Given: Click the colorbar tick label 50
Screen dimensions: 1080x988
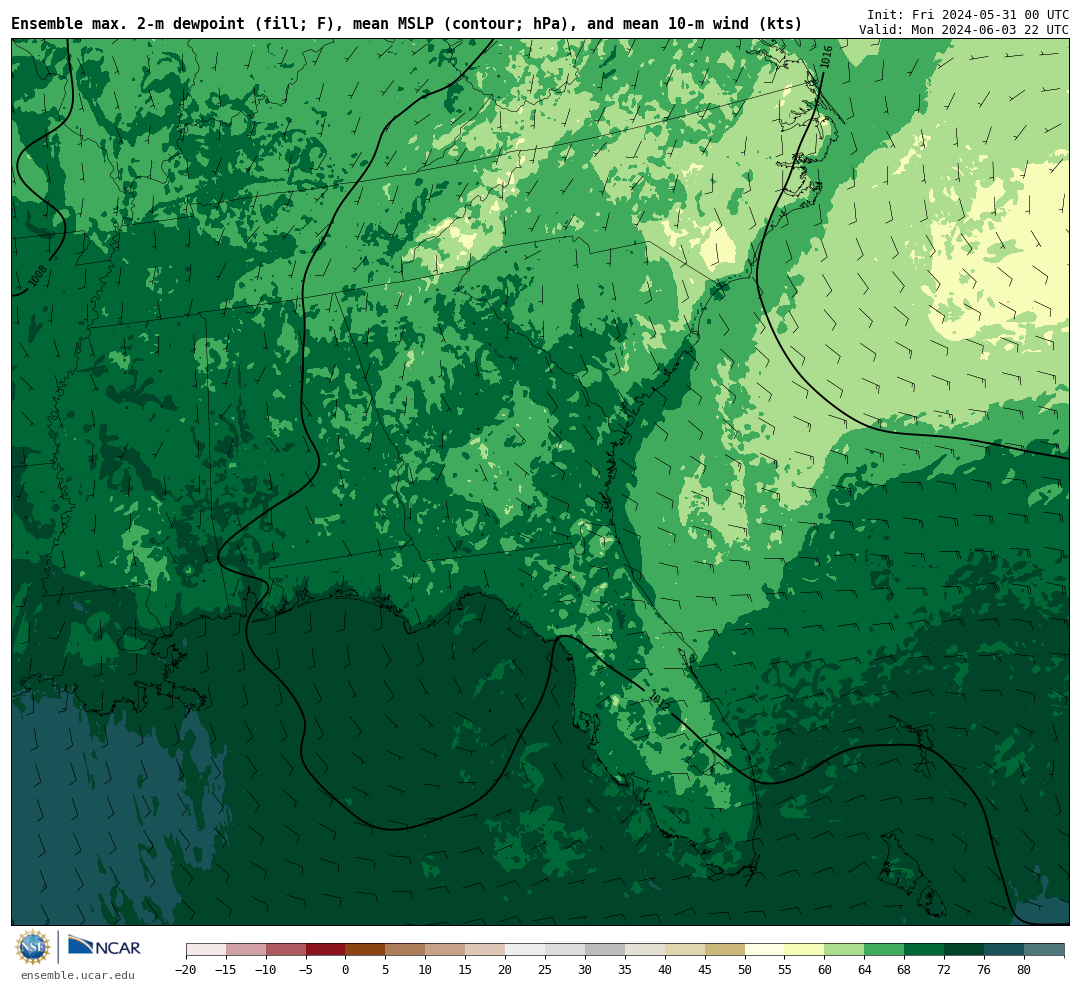Looking at the screenshot, I should (x=745, y=969).
